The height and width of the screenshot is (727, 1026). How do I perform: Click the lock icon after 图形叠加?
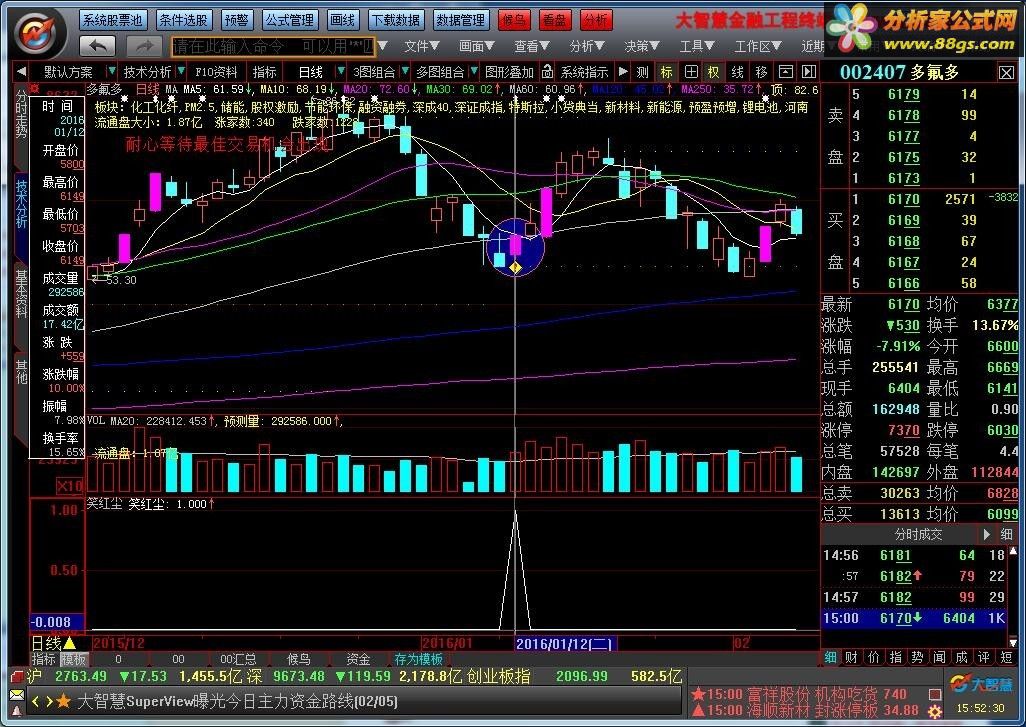pyautogui.click(x=547, y=71)
